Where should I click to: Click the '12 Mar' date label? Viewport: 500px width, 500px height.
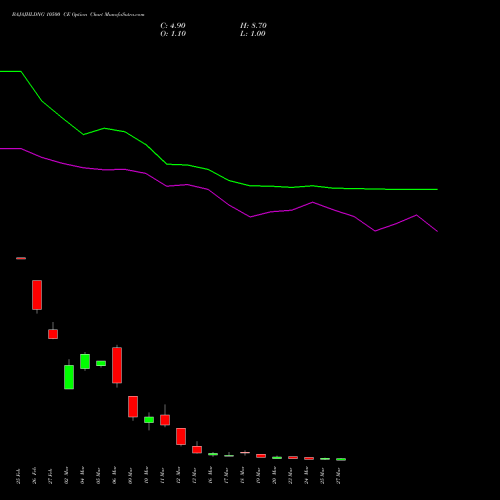(x=178, y=475)
